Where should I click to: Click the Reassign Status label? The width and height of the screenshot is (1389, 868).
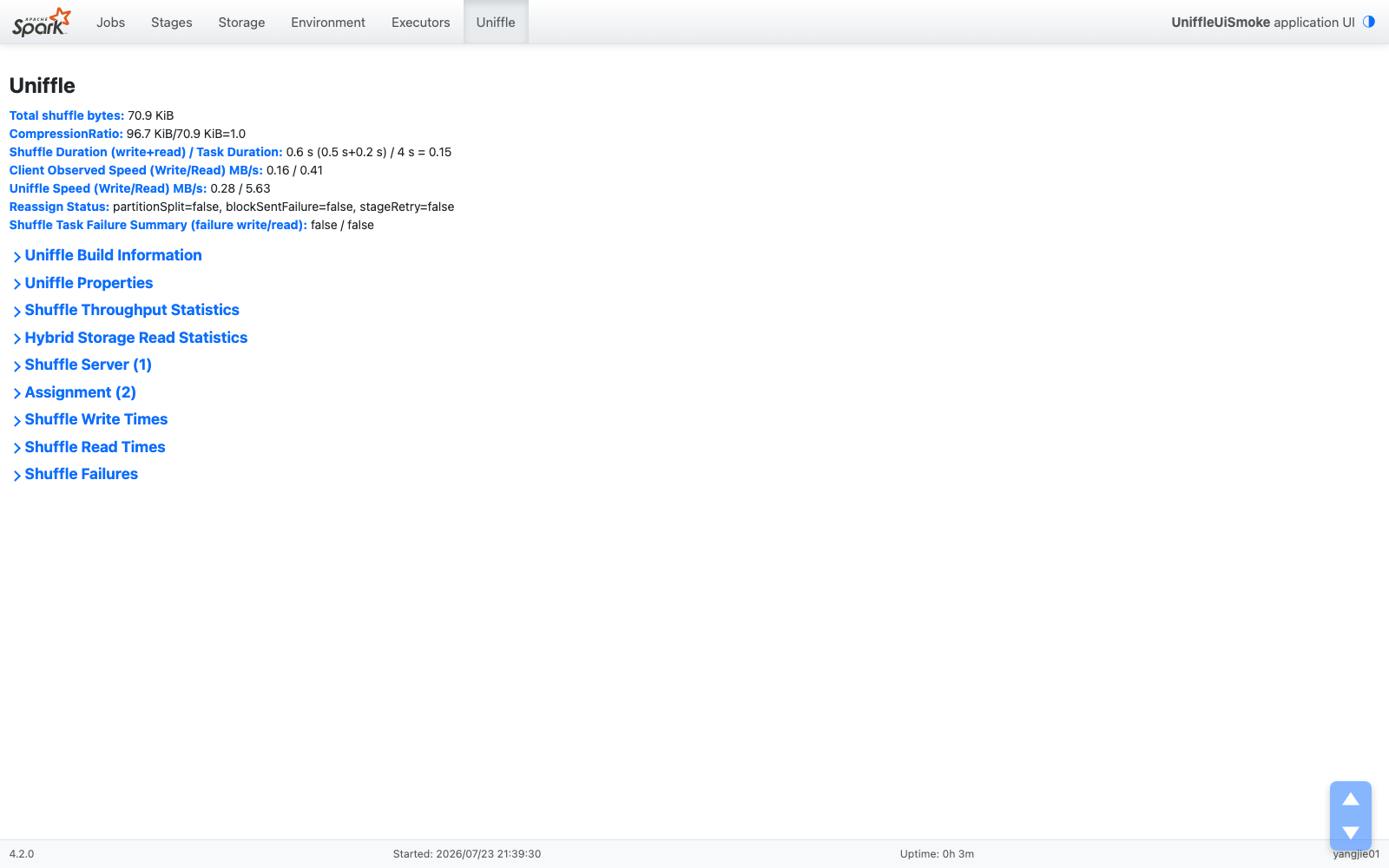point(59,207)
